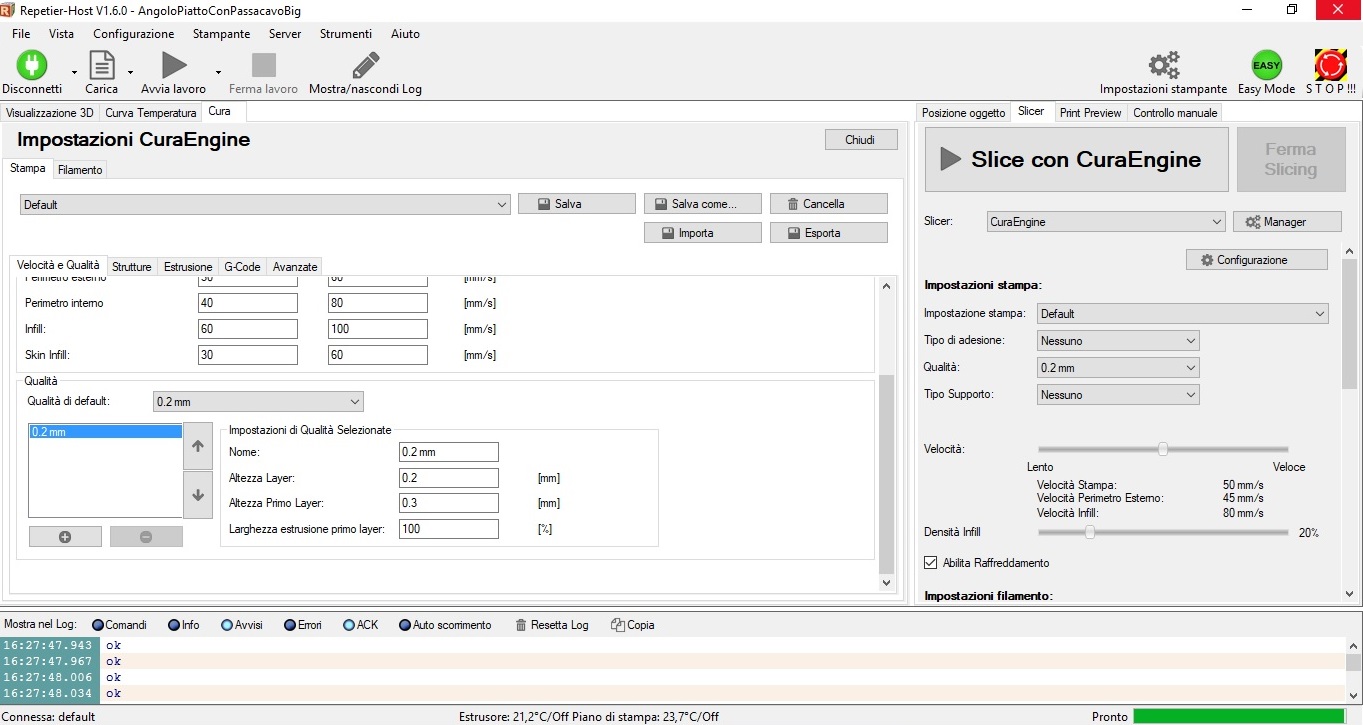Toggle Info log filter

click(x=174, y=625)
